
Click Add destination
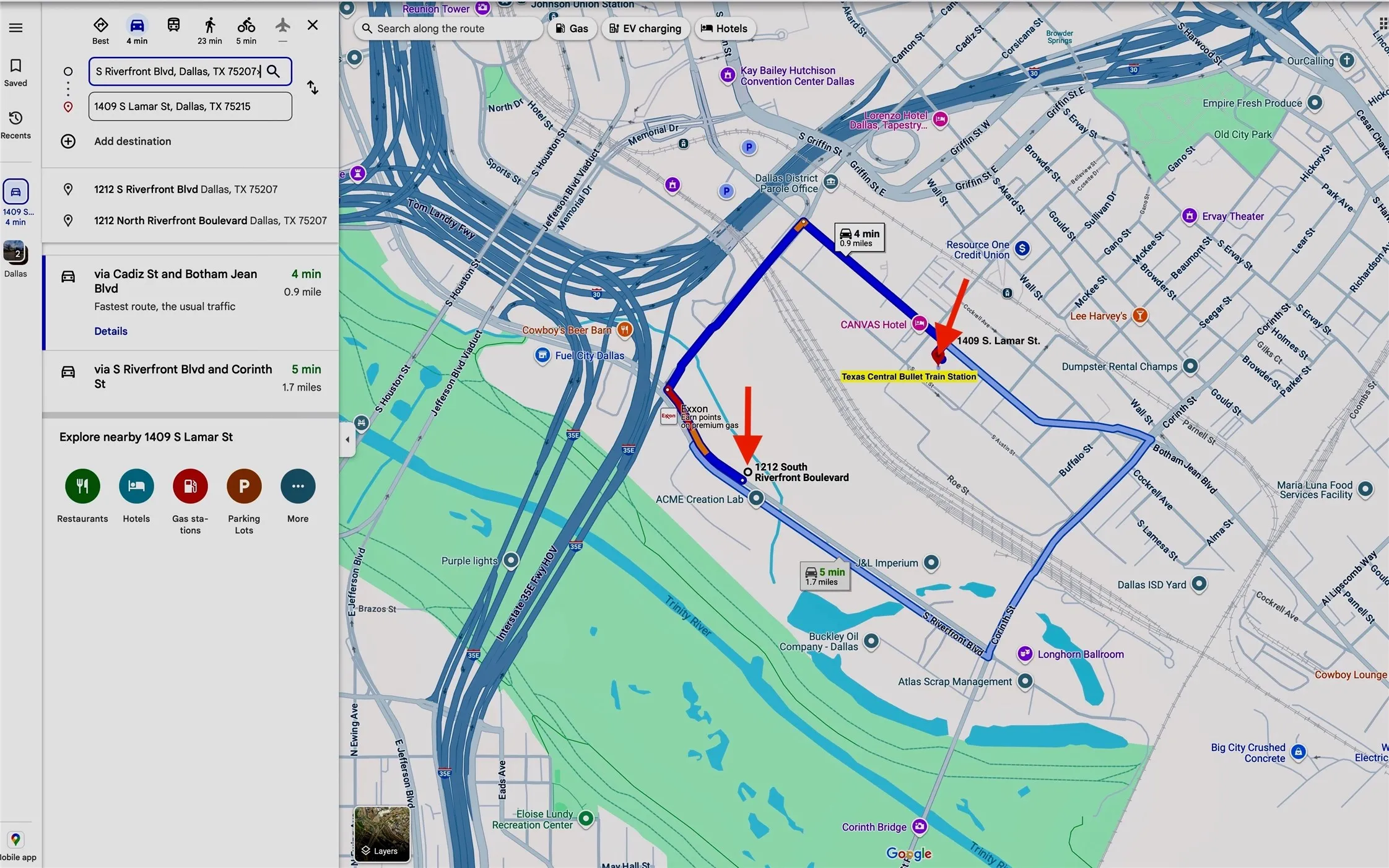(132, 141)
